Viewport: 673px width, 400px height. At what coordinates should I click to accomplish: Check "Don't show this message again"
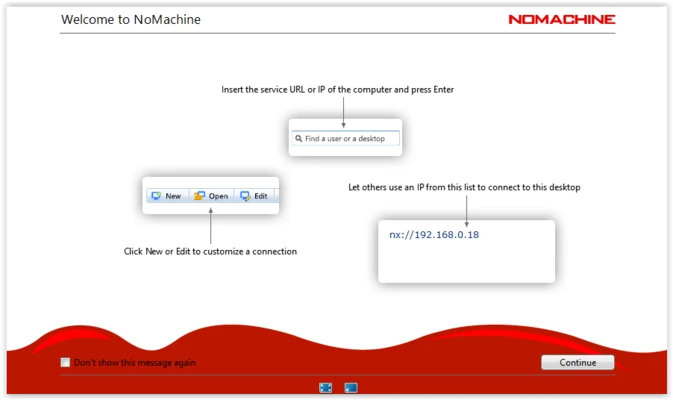(x=65, y=362)
